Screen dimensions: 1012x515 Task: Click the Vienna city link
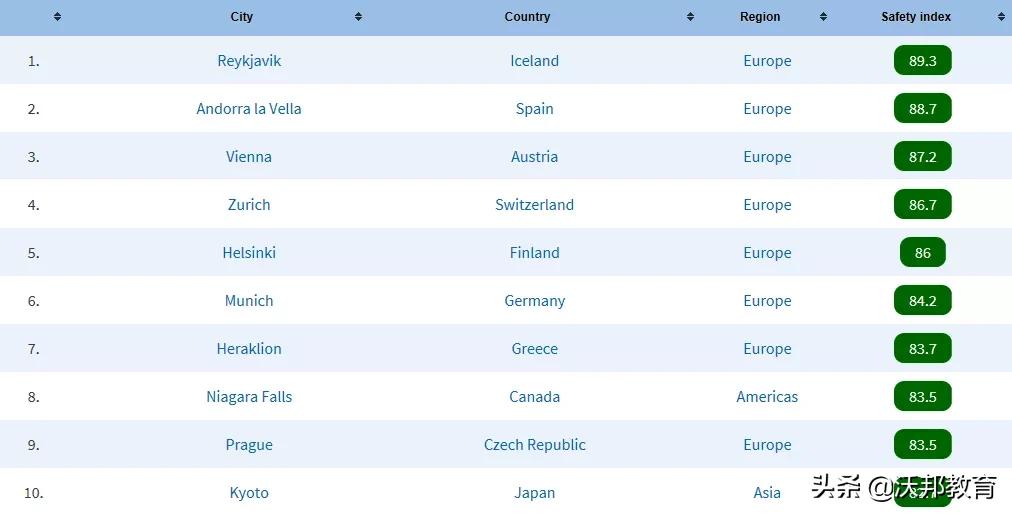[x=249, y=157]
